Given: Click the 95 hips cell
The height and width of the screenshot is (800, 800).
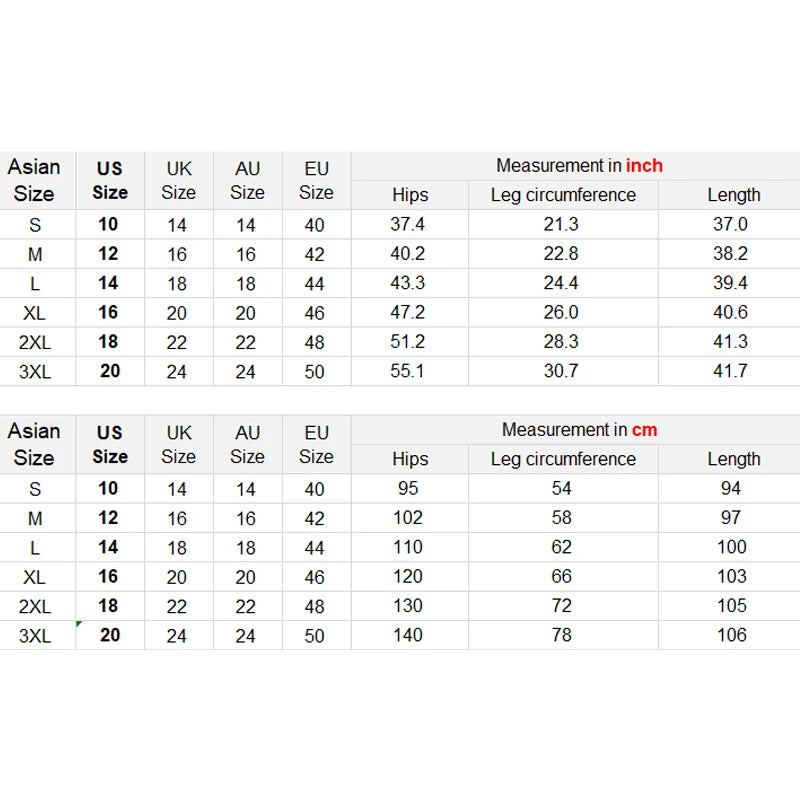Looking at the screenshot, I should click(x=408, y=489).
